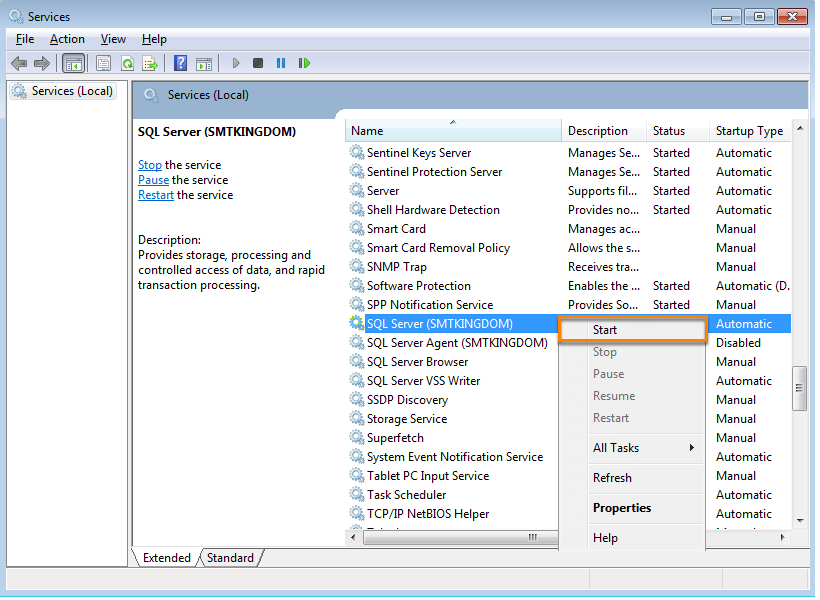Select Services (Local) in the console tree
Screen dimensions: 820x600
(63, 92)
